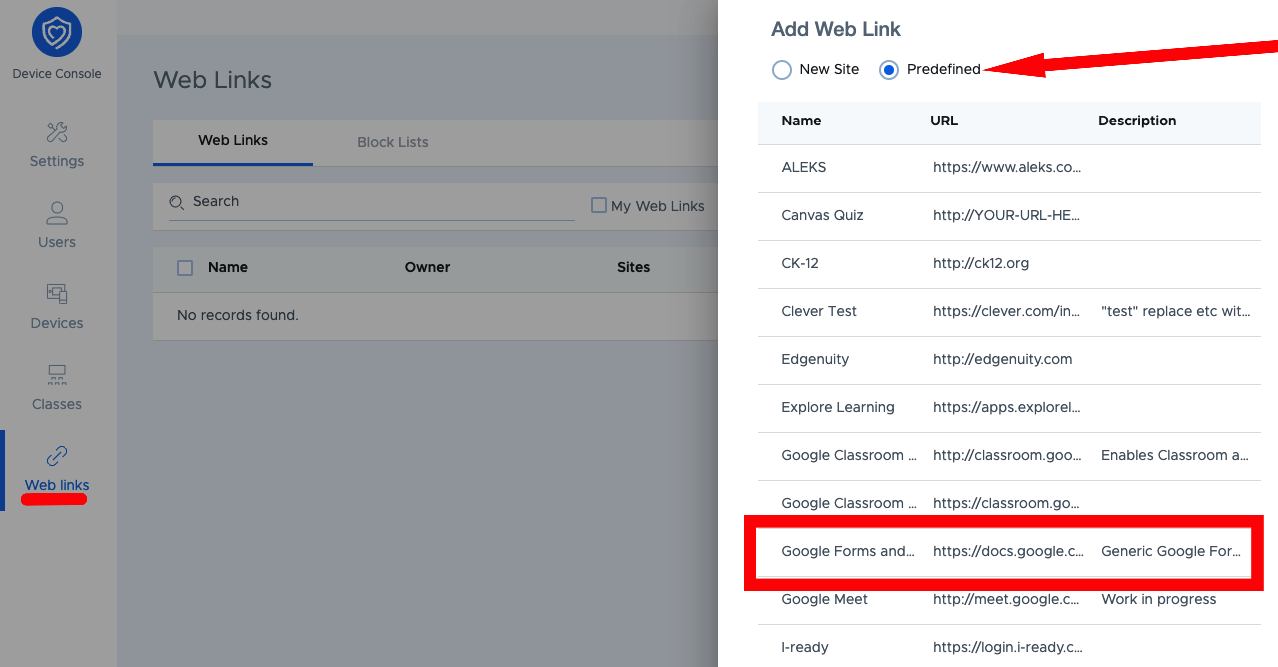Viewport: 1278px width, 667px height.
Task: Switch to the Block Lists tab
Action: tap(393, 142)
